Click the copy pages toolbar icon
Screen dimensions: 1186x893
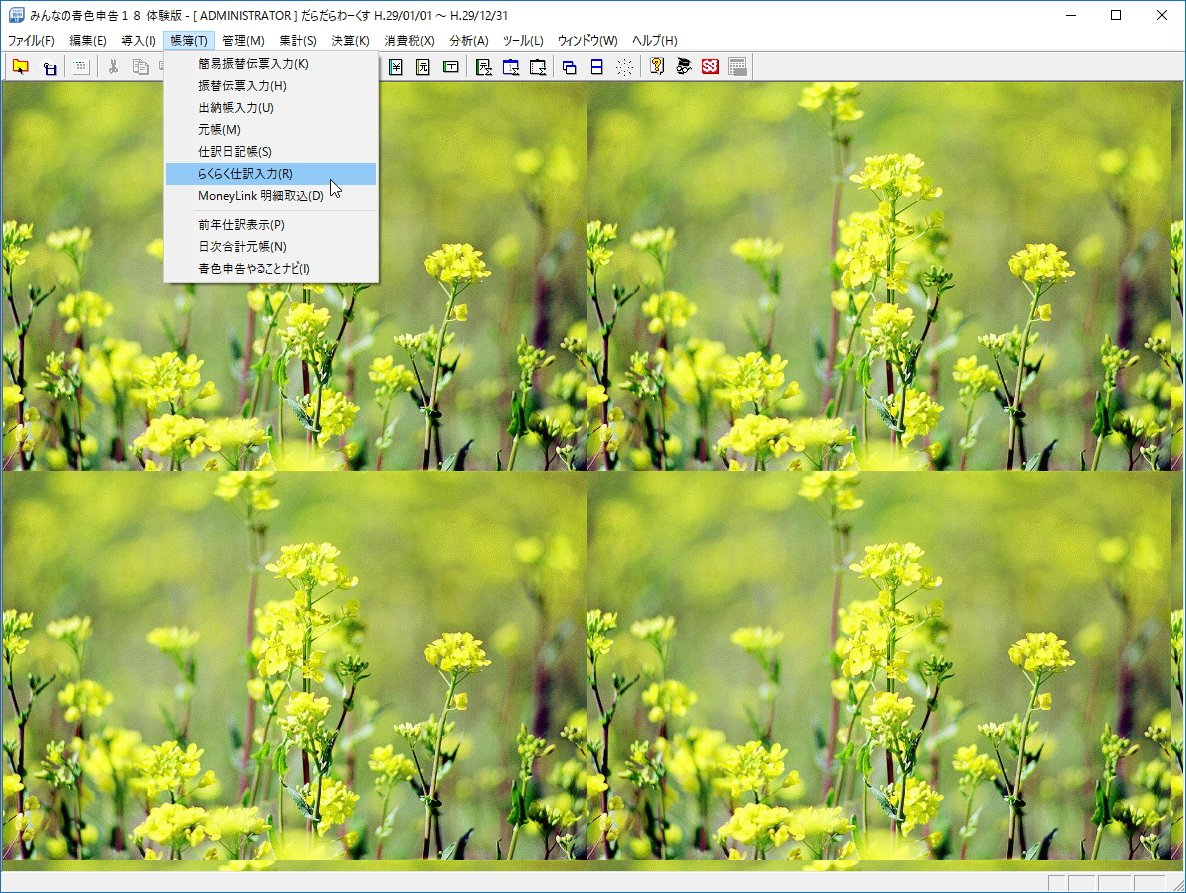click(141, 67)
